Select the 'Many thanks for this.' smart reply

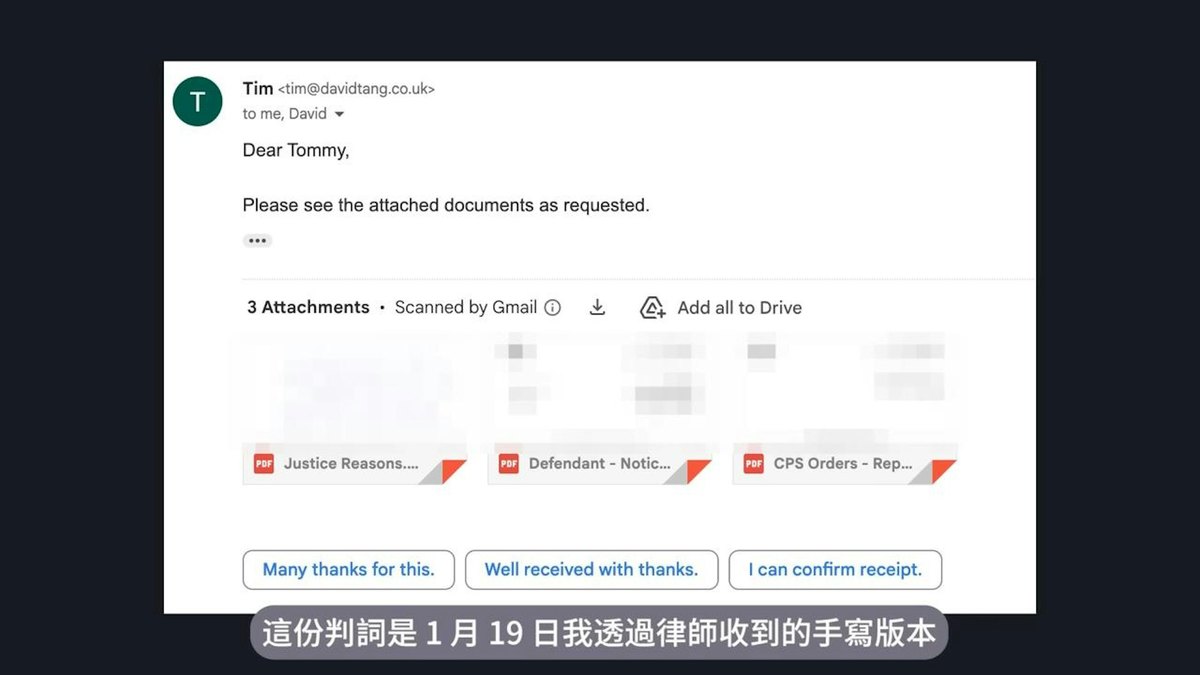[x=348, y=570]
